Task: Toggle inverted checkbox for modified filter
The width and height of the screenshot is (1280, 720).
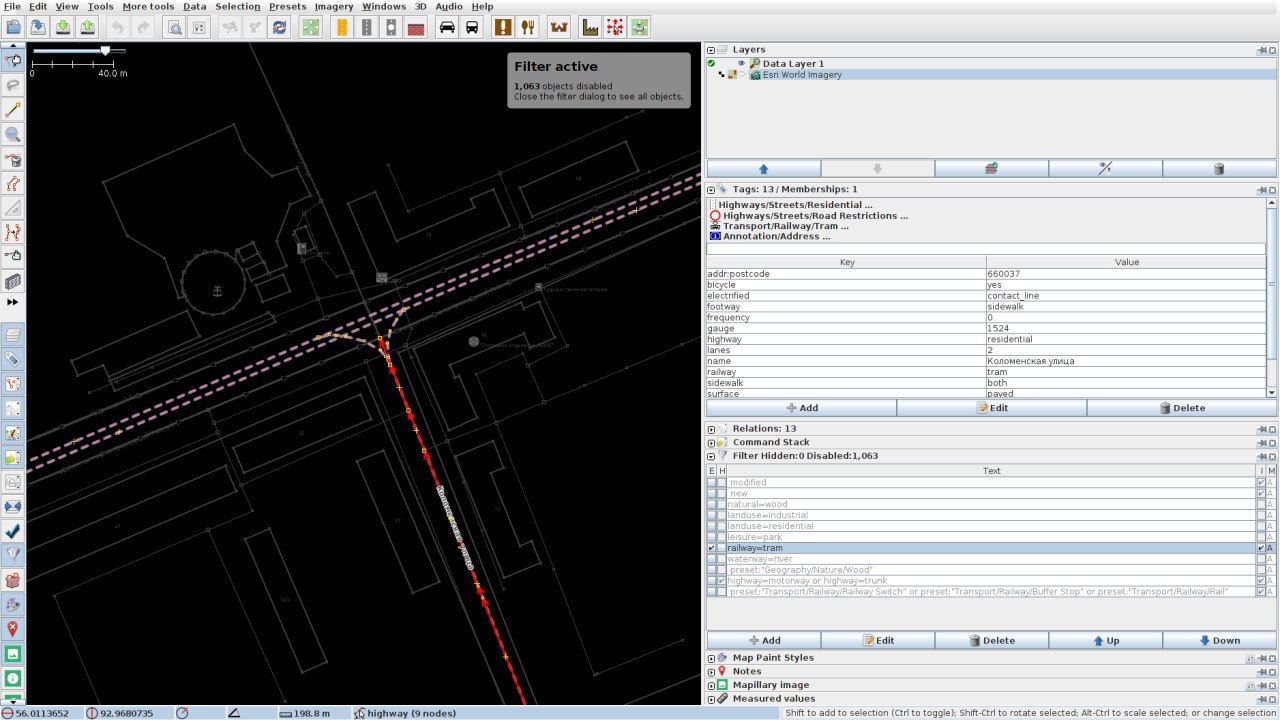Action: 1261,482
